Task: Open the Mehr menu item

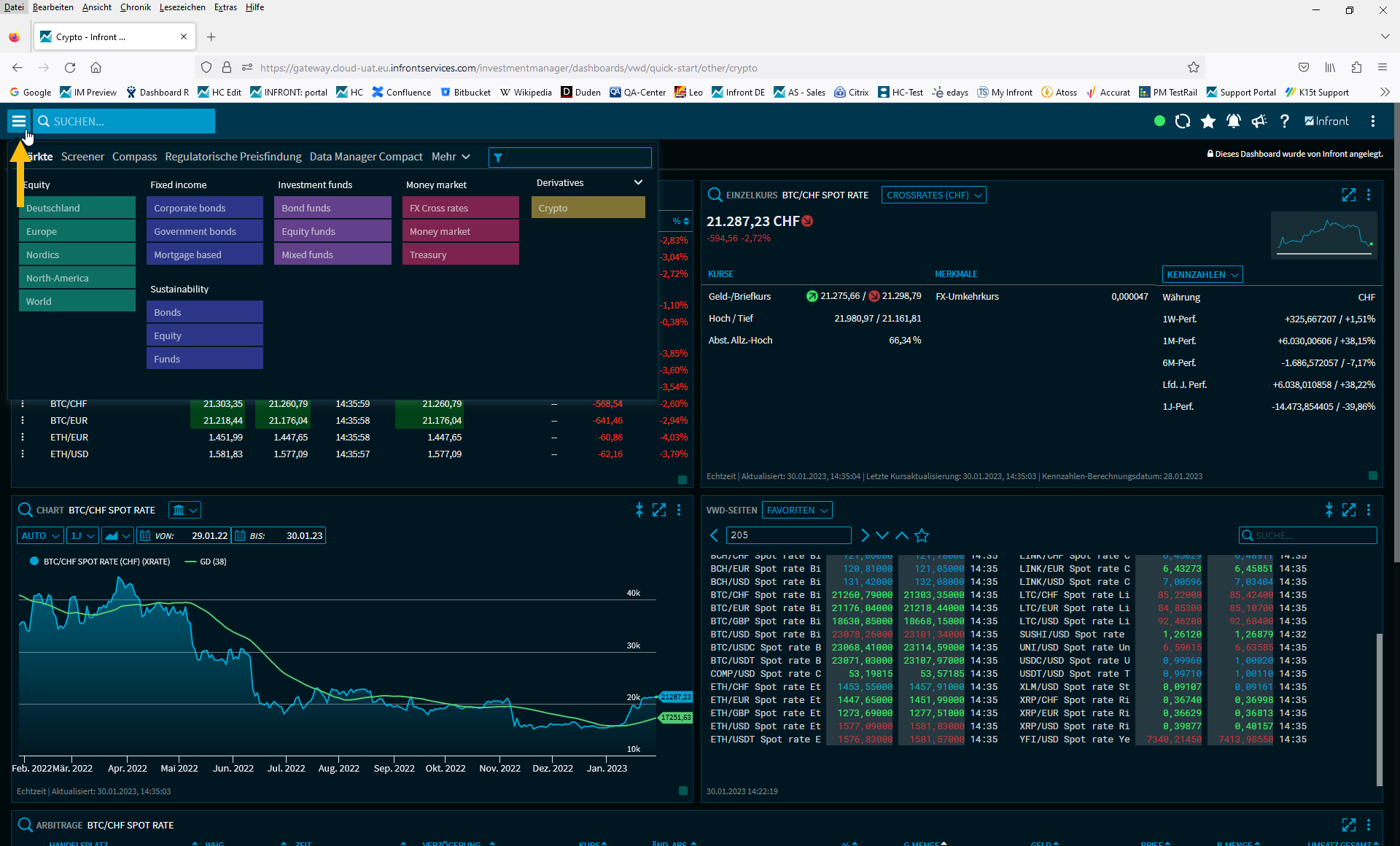Action: point(450,157)
